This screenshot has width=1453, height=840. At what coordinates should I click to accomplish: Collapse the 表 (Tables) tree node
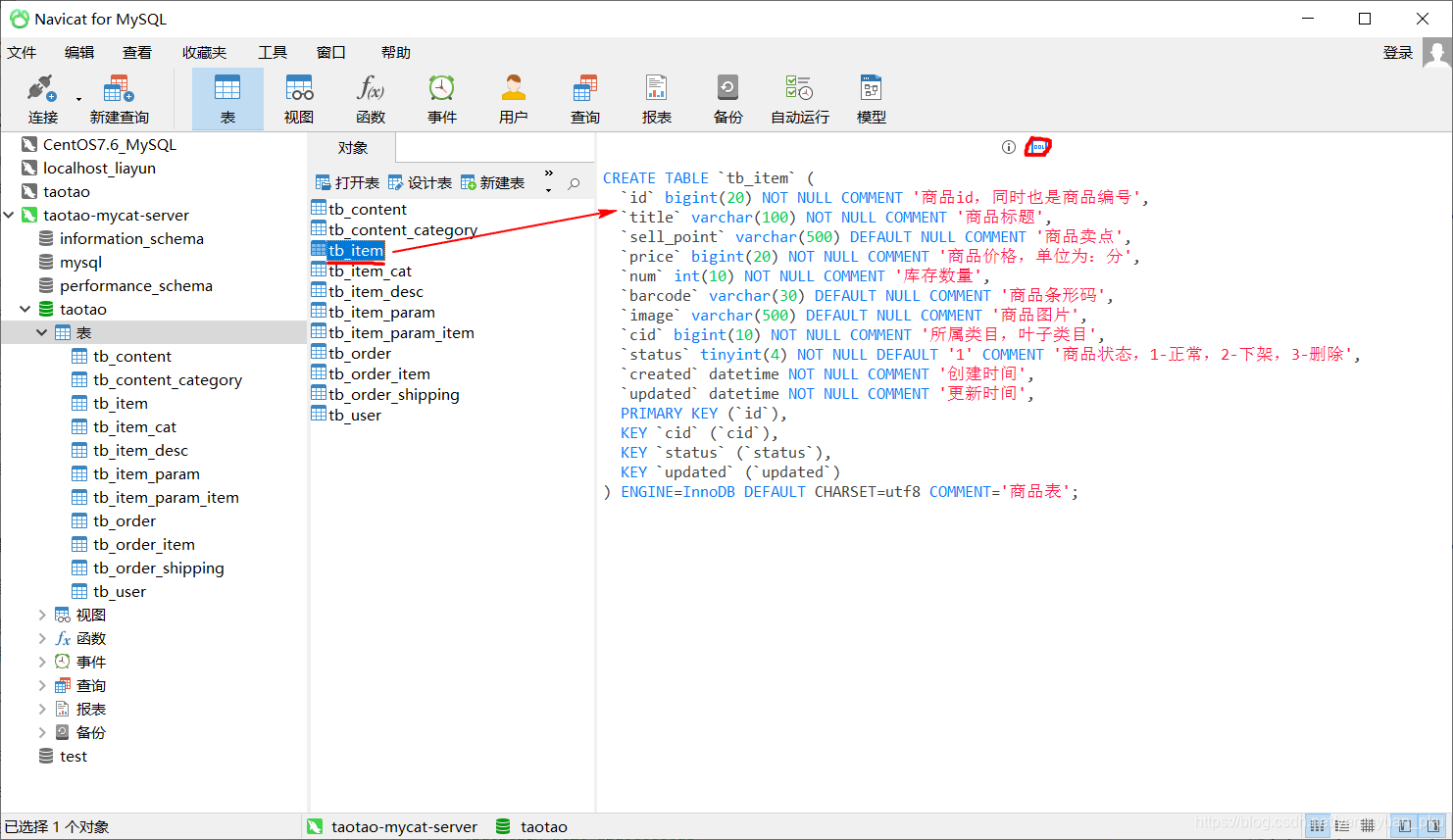click(42, 332)
